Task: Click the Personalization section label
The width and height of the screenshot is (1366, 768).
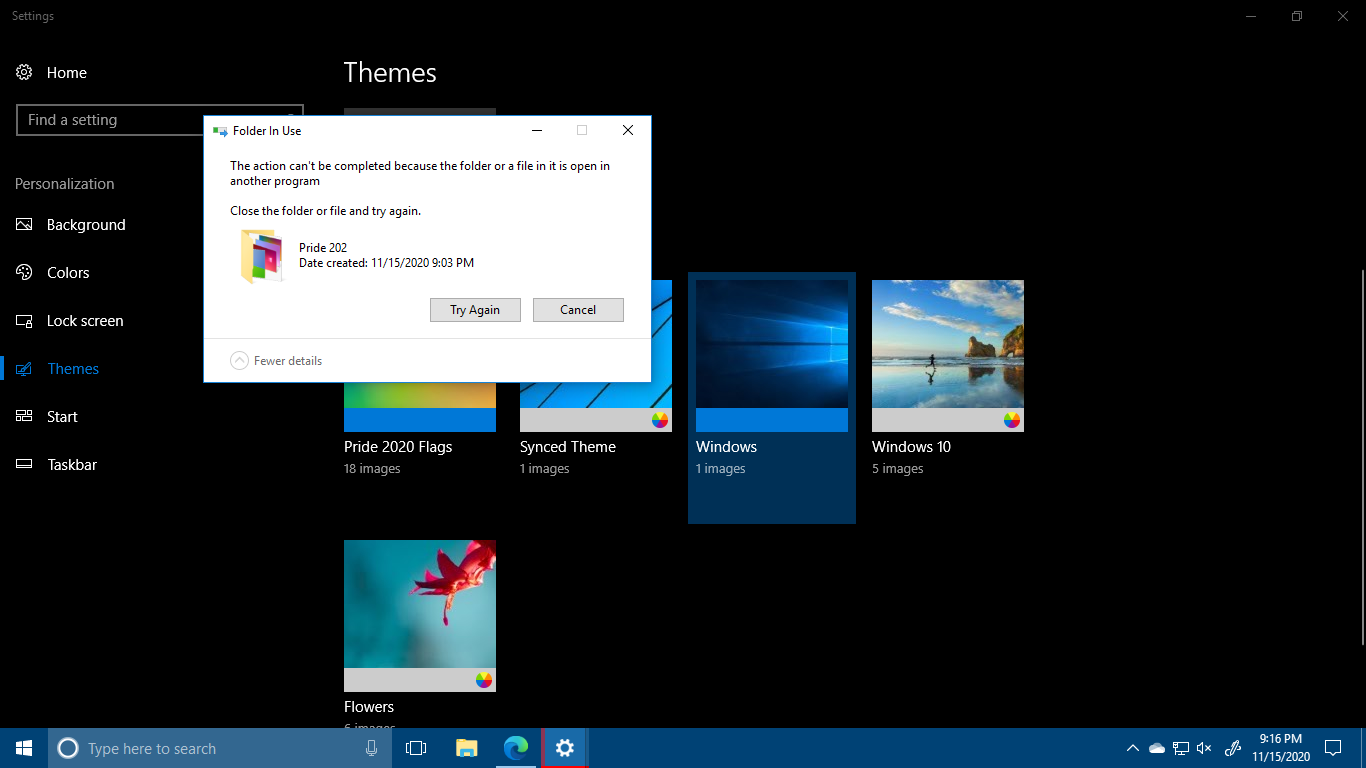Action: 65,184
